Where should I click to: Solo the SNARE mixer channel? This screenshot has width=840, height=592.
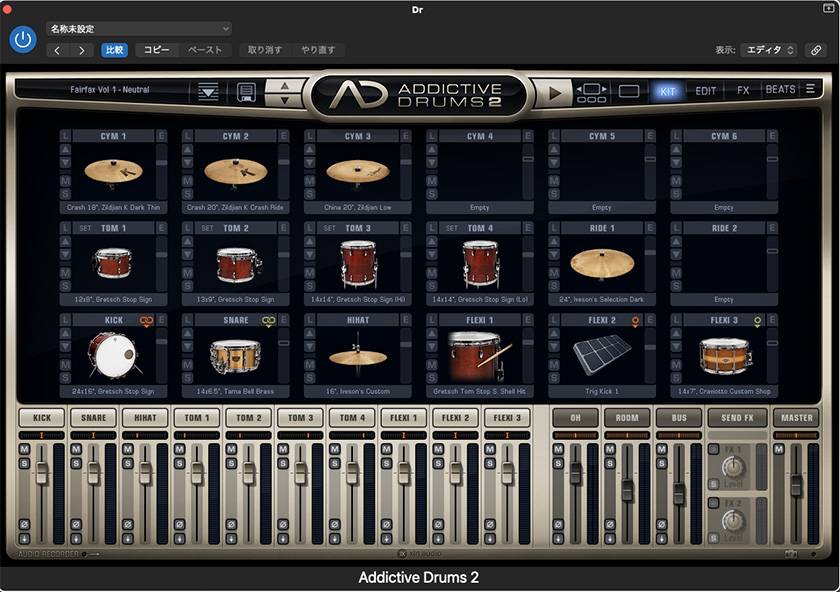point(76,463)
